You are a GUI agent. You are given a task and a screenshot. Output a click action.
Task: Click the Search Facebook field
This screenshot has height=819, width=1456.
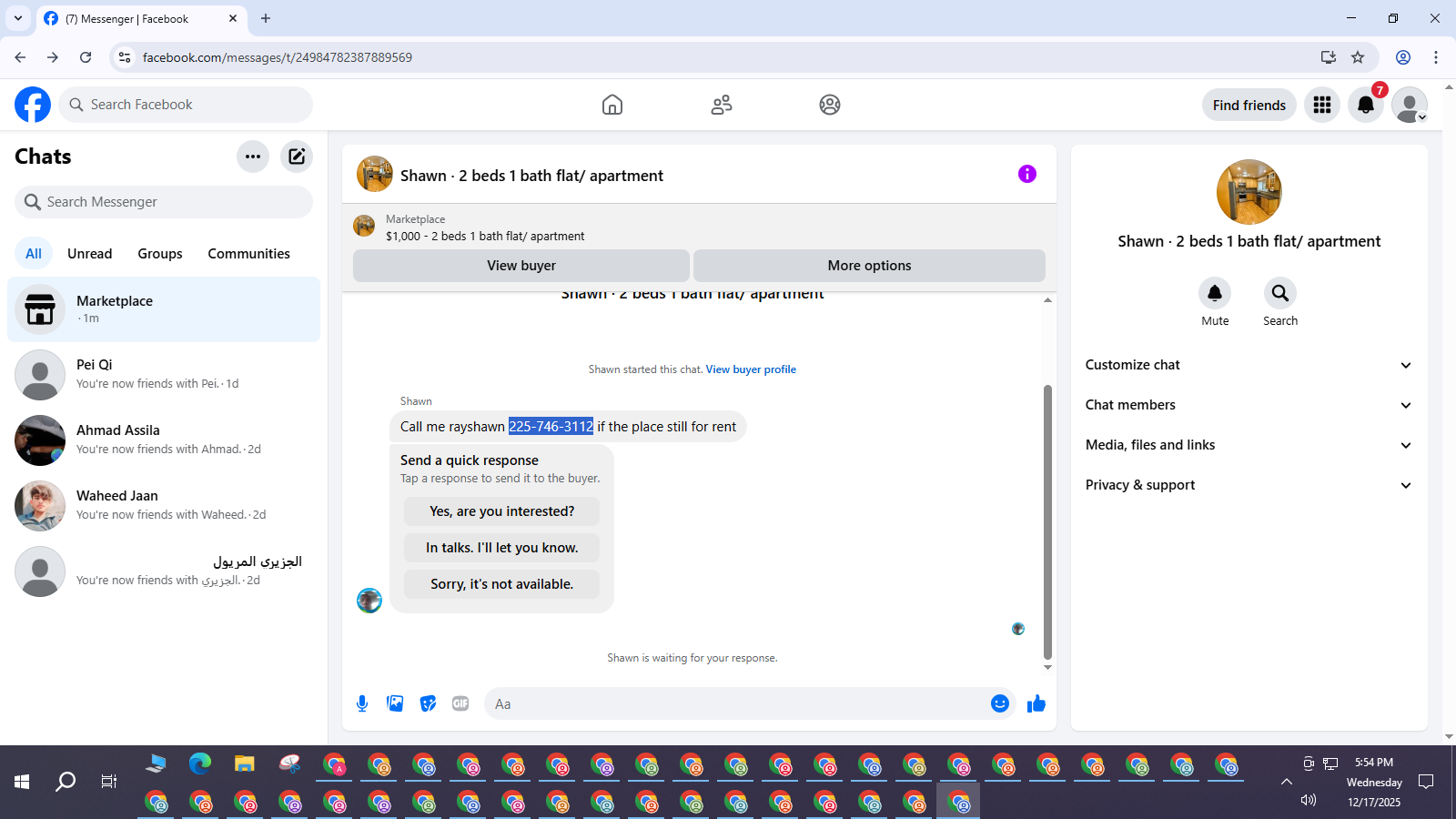[x=186, y=105]
